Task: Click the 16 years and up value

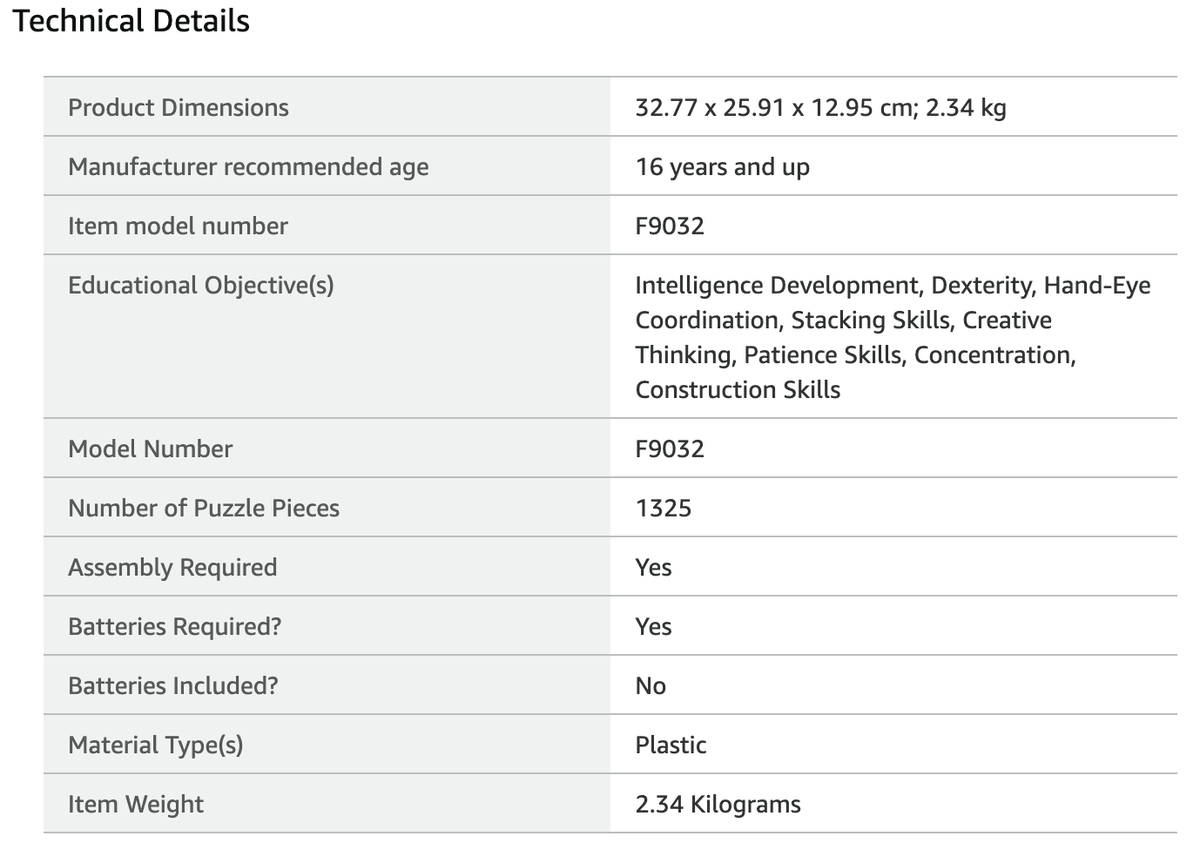Action: (722, 167)
